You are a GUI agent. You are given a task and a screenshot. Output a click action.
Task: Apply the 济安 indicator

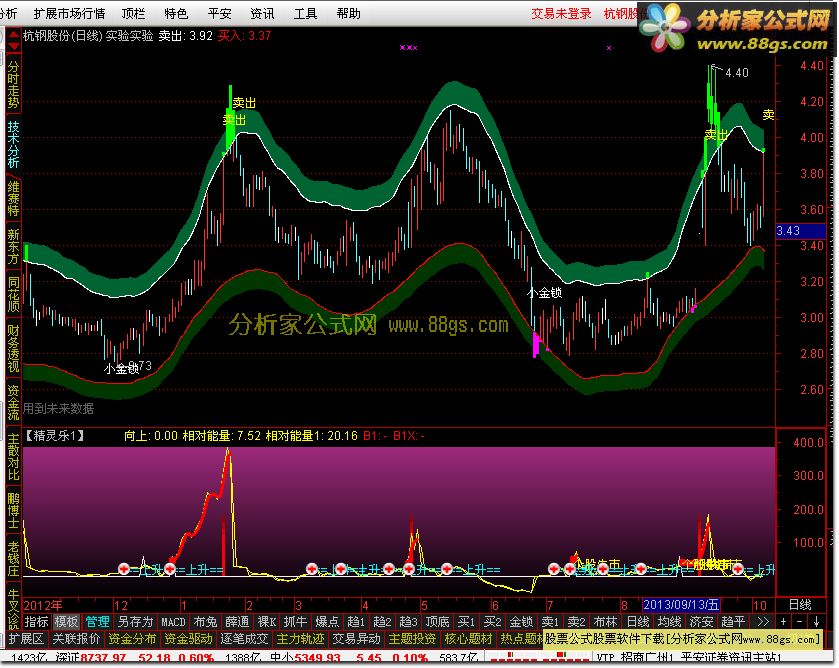tap(701, 621)
